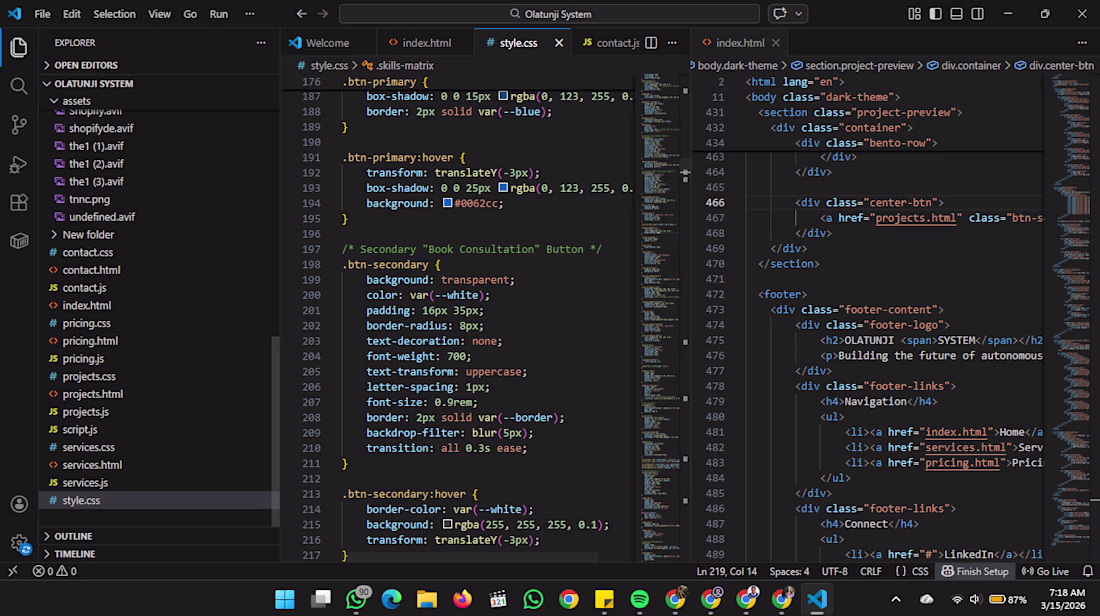Click Go Live in status bar
Screen dimensions: 1100x616
[1045, 571]
